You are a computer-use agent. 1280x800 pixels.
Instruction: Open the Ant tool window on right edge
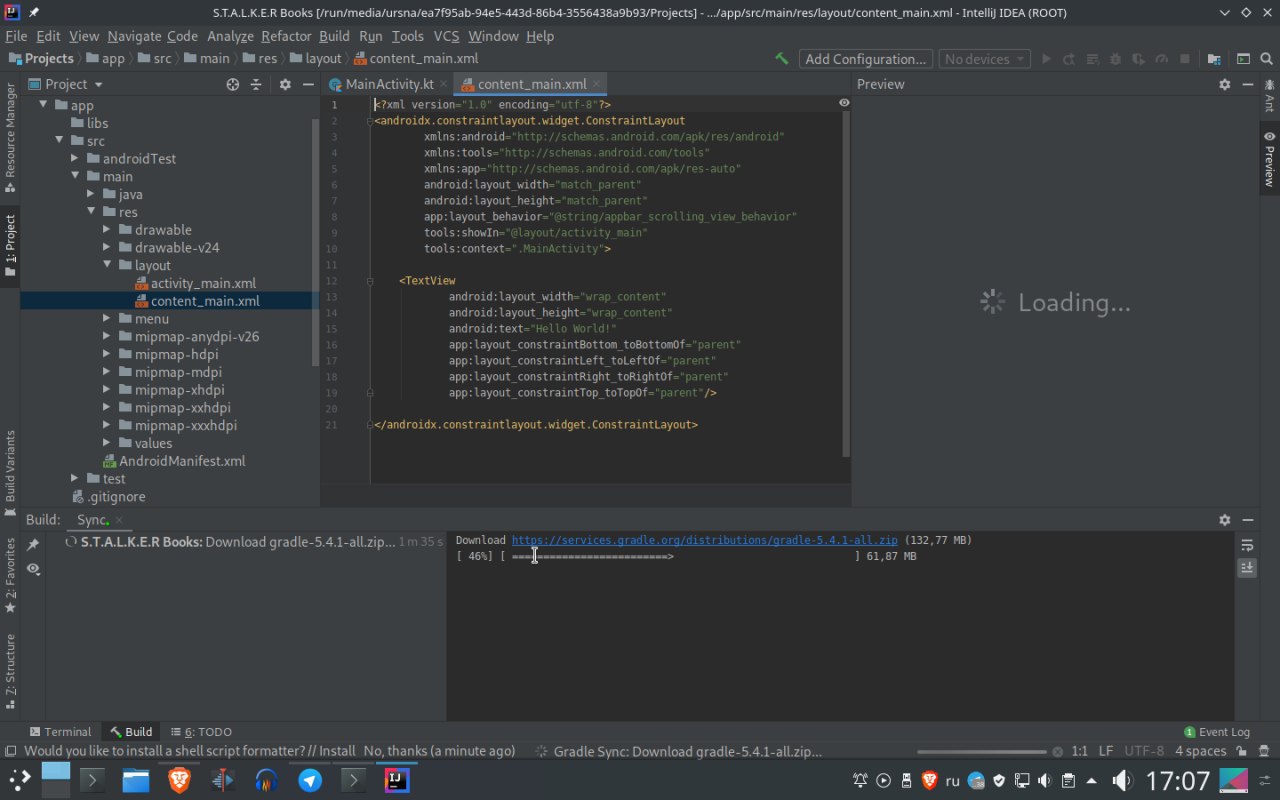click(1269, 96)
